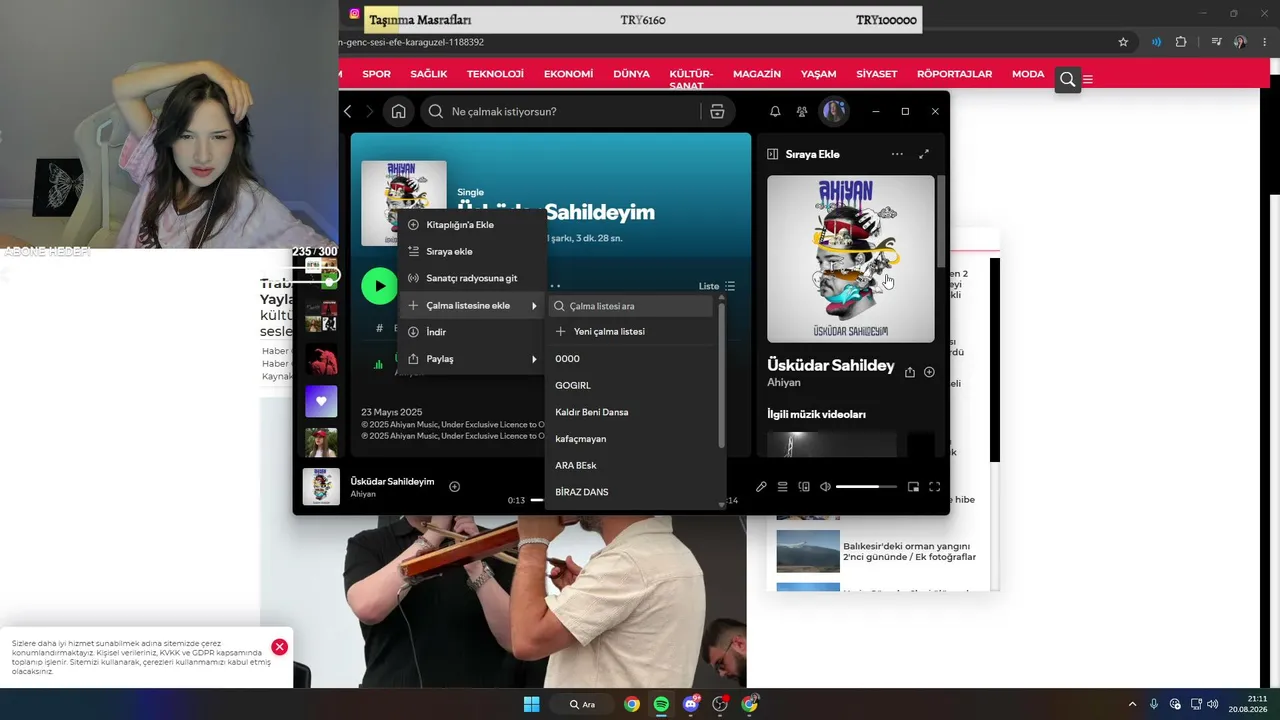This screenshot has width=1280, height=720.
Task: Click the 'Çalma listesi ara' search box
Action: (x=633, y=306)
